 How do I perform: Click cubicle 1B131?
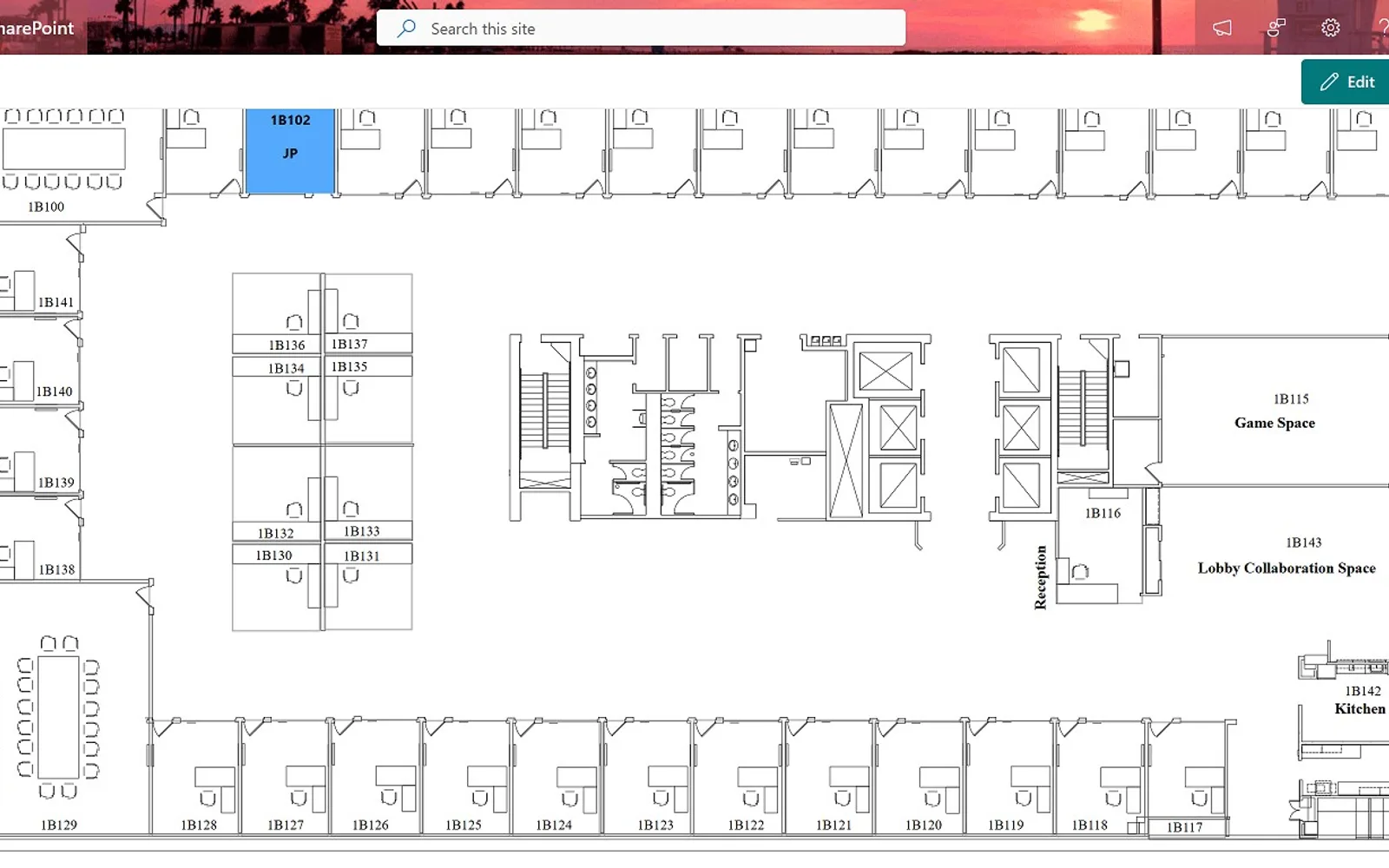(x=361, y=556)
